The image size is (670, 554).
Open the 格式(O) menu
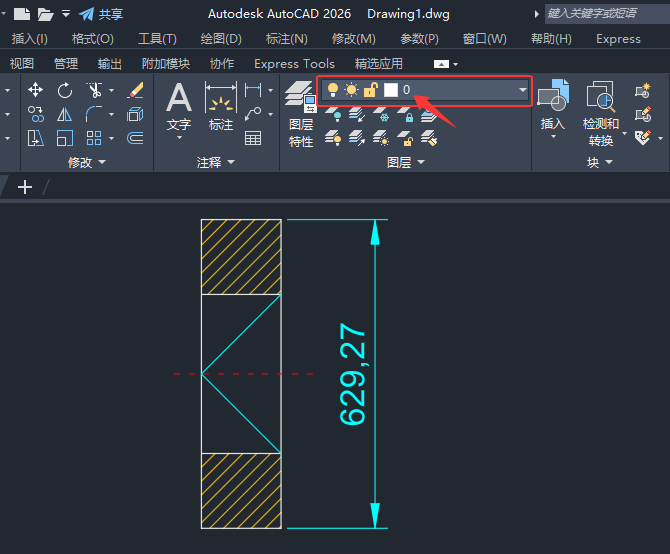click(x=93, y=39)
